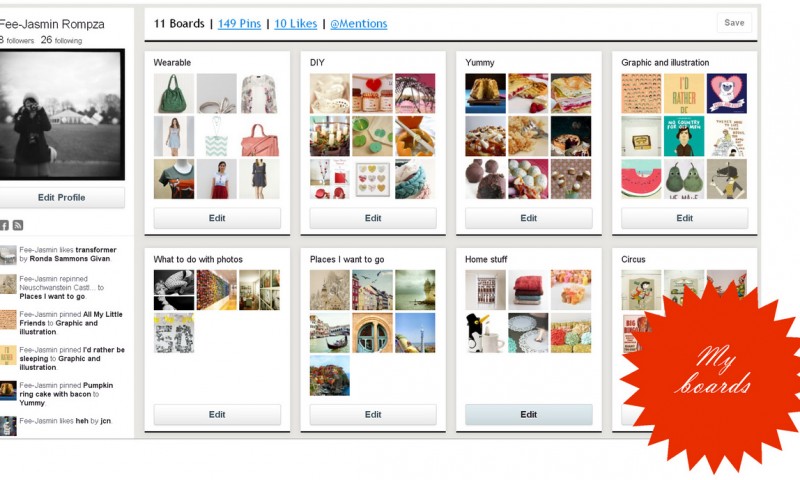The image size is (800, 480).
Task: Open the 'Pumpkin ring cake with bacon' link
Action: tap(66, 390)
